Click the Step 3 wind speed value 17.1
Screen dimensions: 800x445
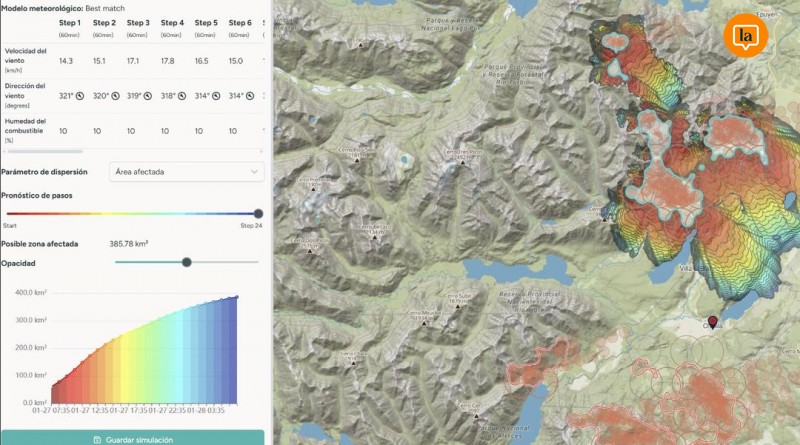(x=138, y=61)
